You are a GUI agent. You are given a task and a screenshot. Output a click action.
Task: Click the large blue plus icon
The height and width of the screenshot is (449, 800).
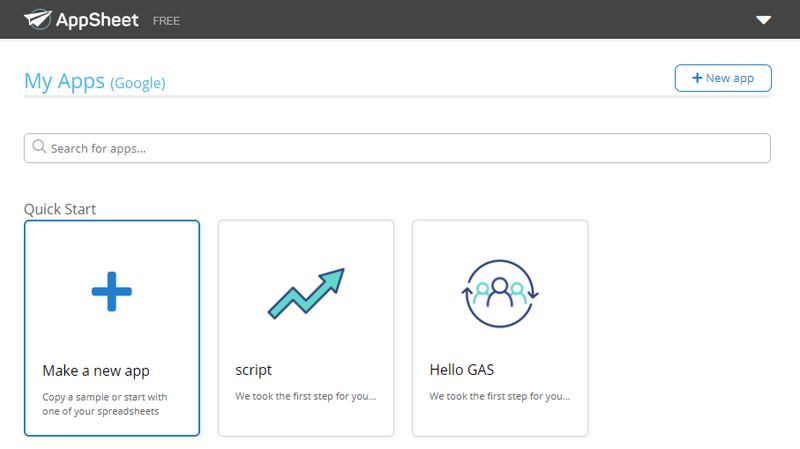click(112, 291)
